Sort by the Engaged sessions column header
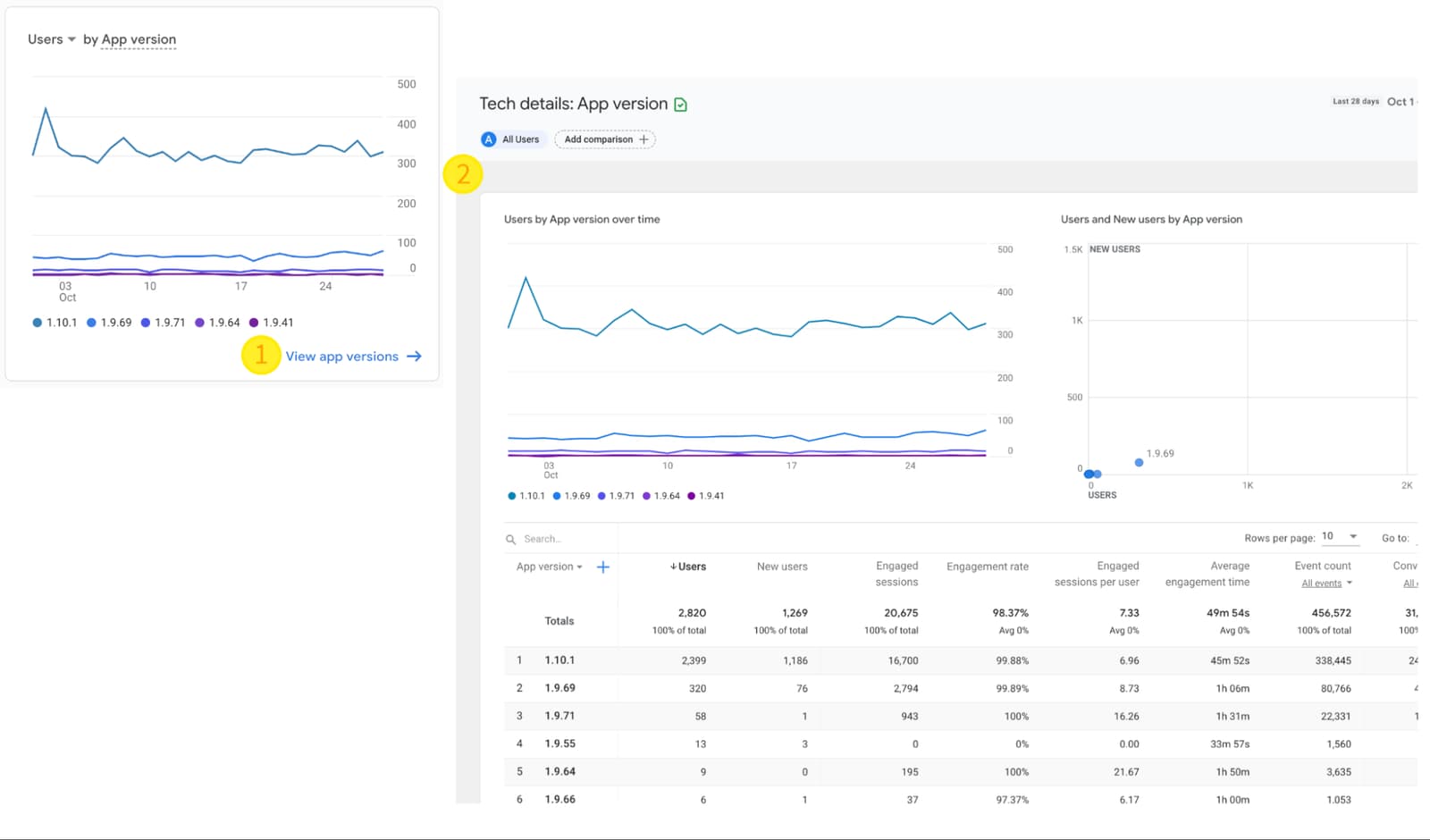 896,574
